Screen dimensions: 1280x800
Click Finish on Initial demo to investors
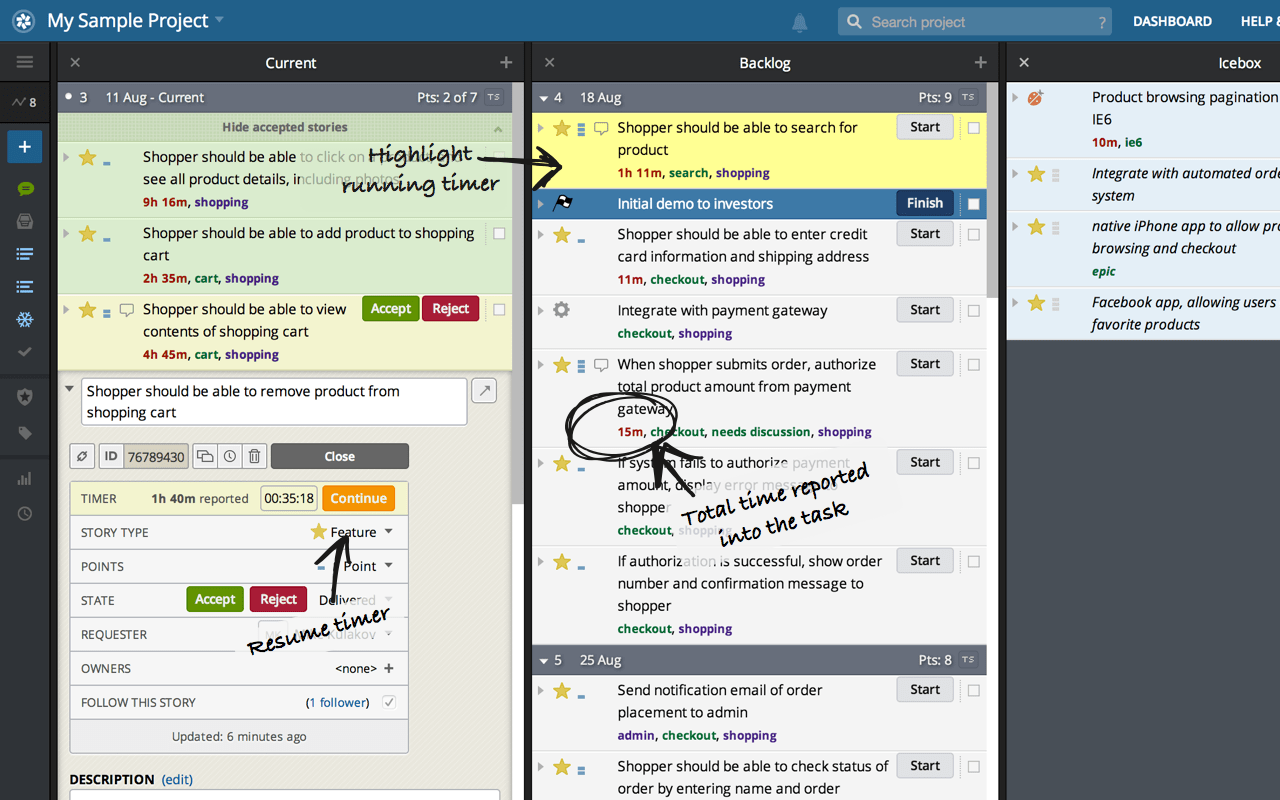924,203
